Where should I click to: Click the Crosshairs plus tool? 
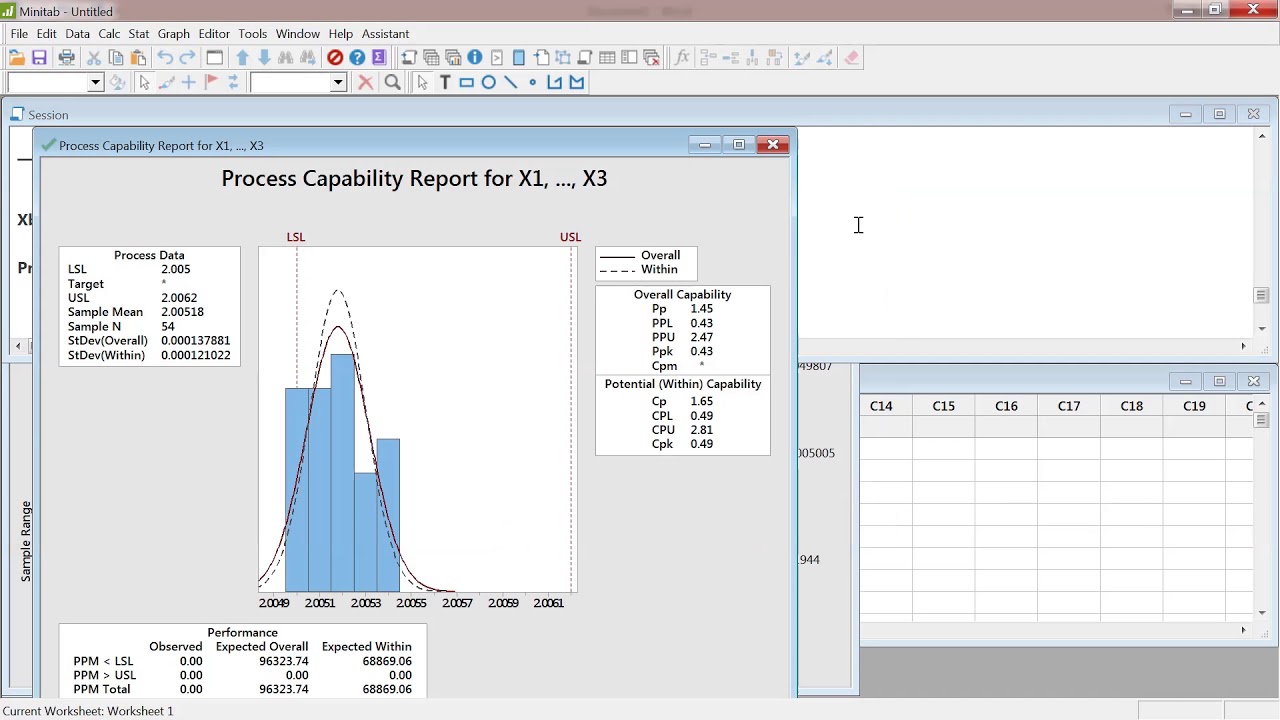(x=188, y=83)
